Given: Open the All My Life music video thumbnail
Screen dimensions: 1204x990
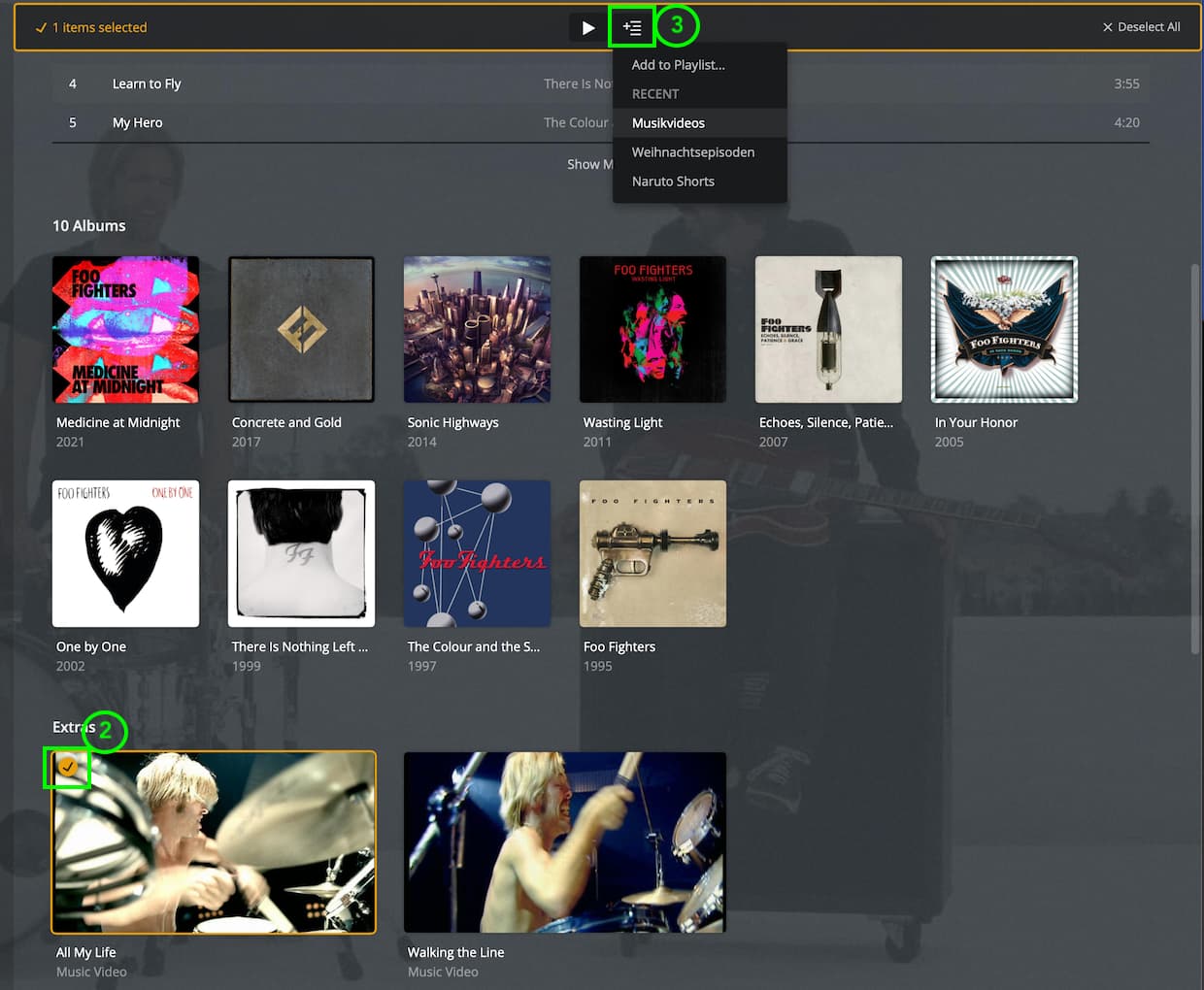Looking at the screenshot, I should click(214, 842).
